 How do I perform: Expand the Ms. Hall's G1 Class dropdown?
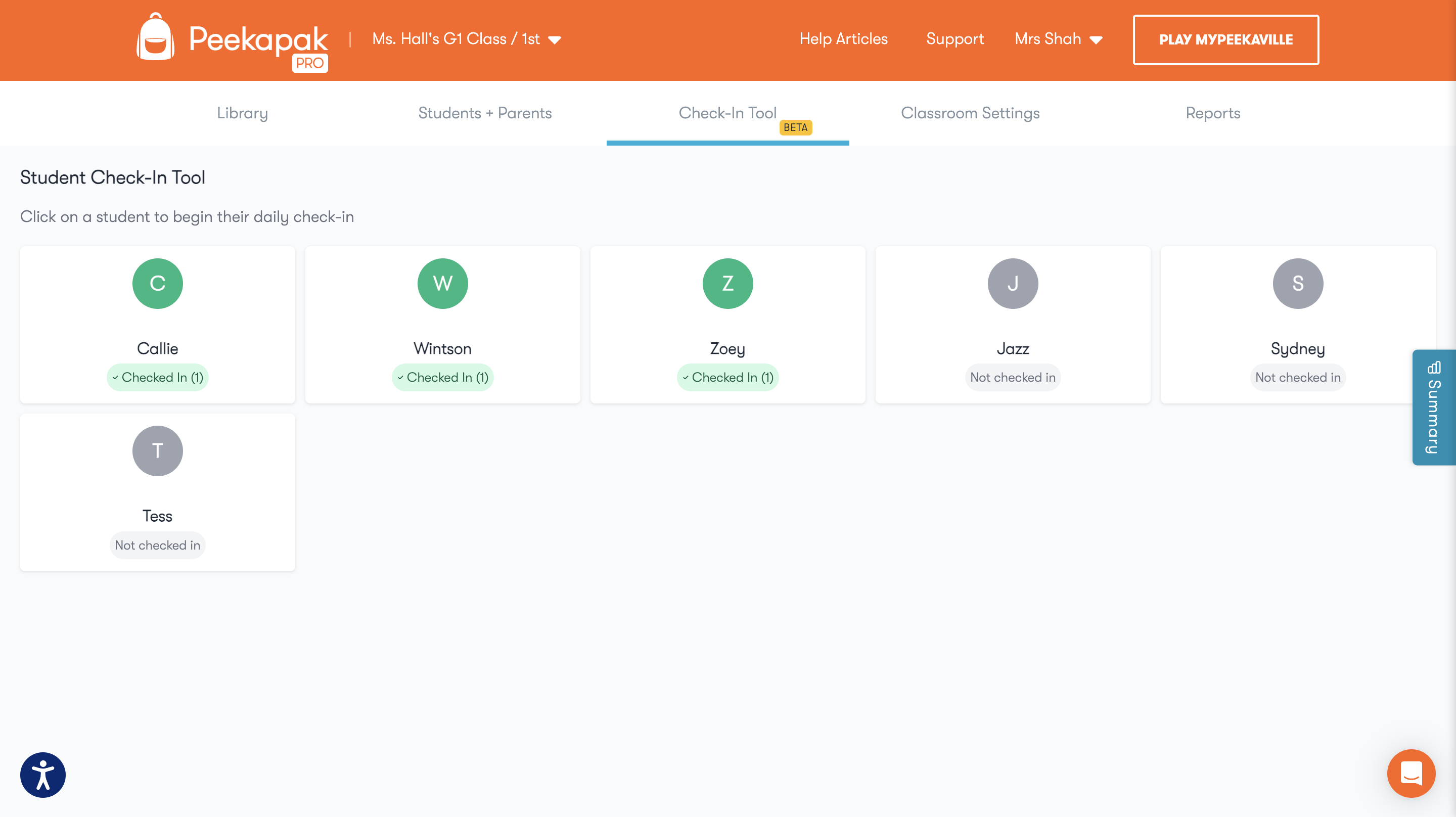tap(466, 39)
